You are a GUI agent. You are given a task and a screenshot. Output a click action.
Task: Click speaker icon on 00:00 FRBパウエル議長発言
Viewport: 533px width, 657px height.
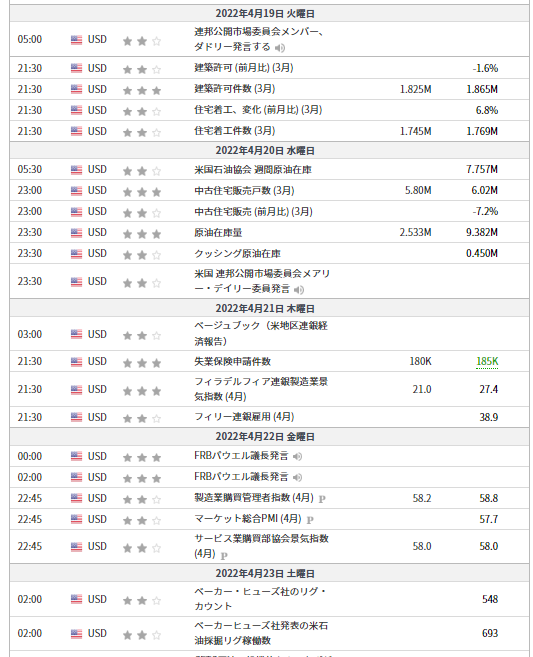297,456
